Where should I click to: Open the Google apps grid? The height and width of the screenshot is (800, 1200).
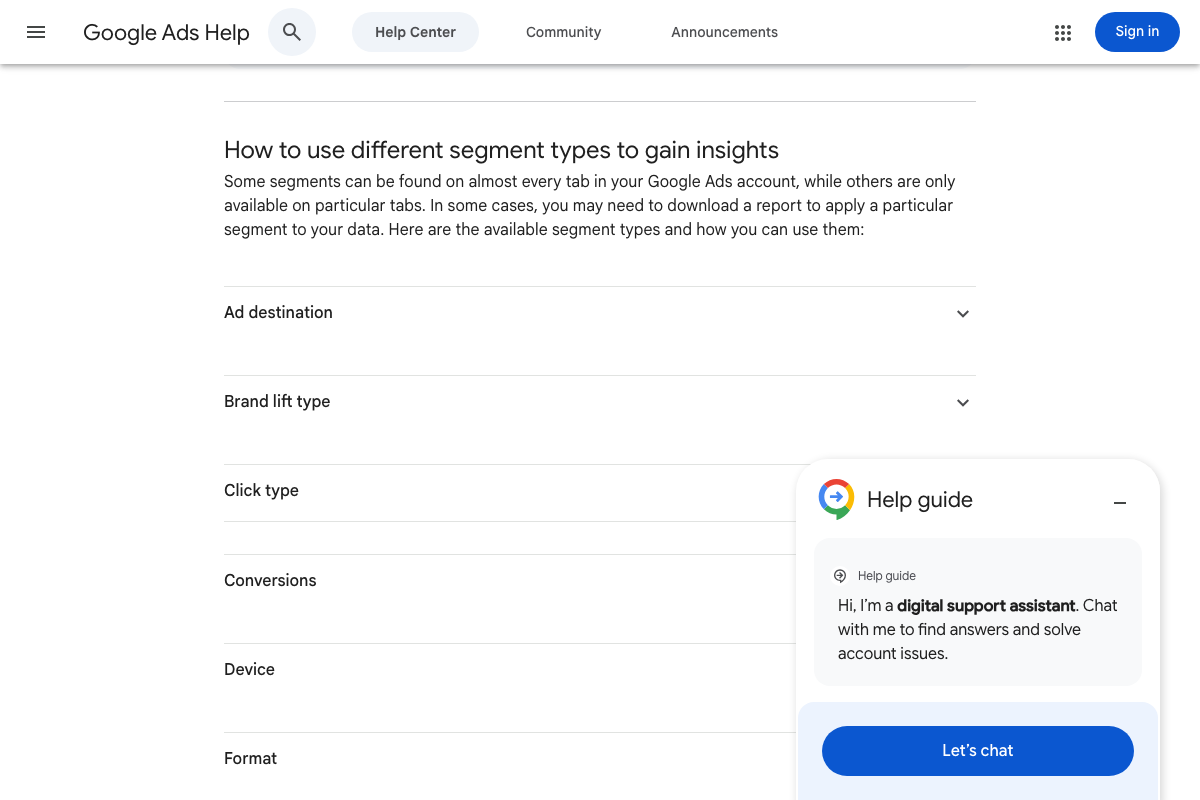pyautogui.click(x=1063, y=32)
